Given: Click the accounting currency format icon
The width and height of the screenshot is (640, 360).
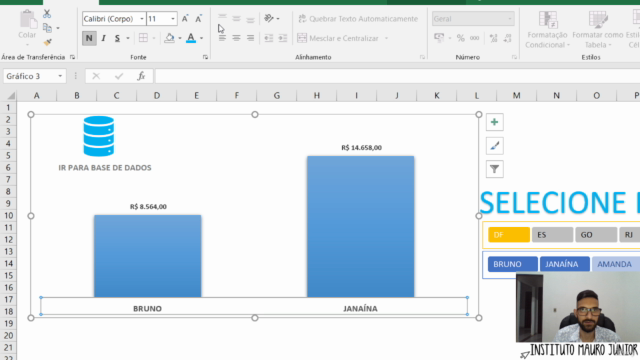Looking at the screenshot, I should (439, 38).
